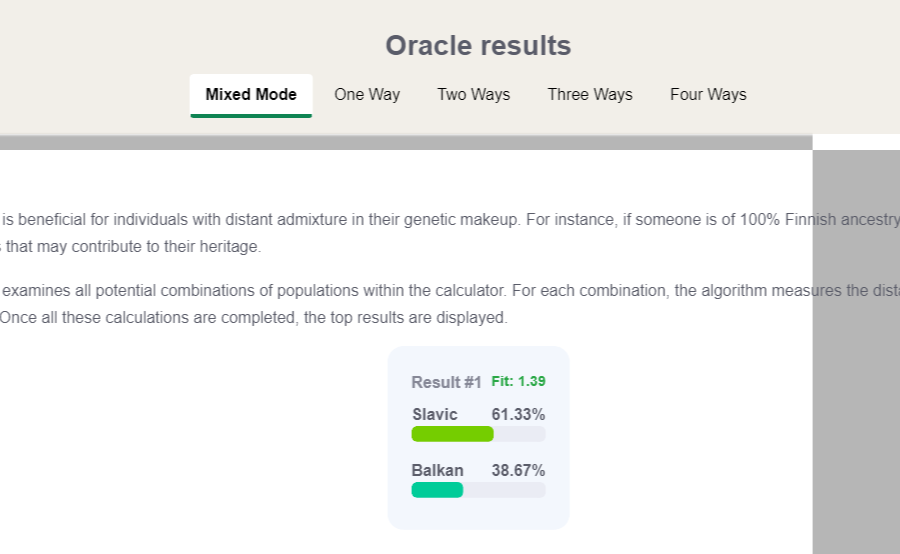Click the teal Balkan progress bar
This screenshot has width=900, height=554.
[437, 490]
